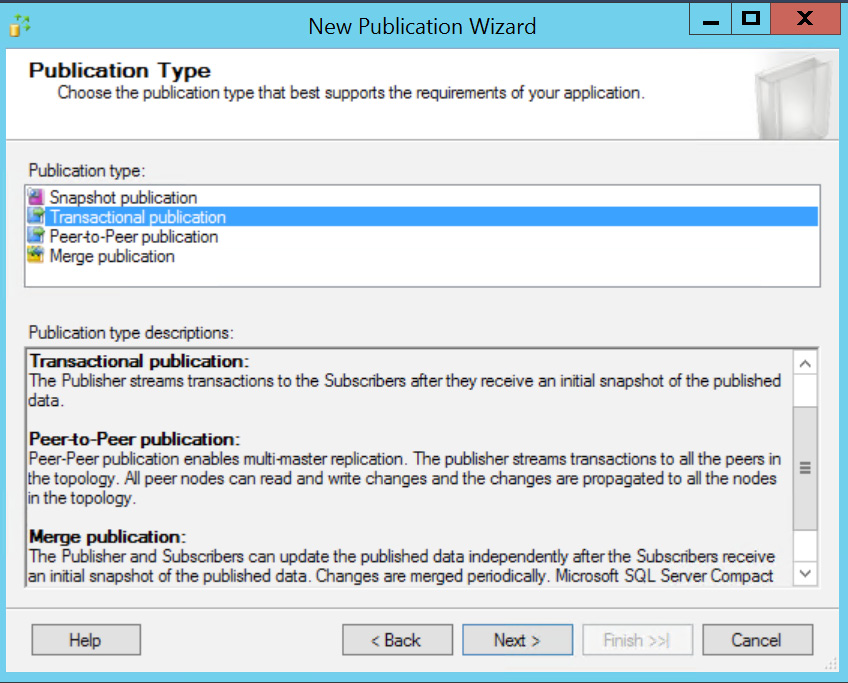848x683 pixels.
Task: Click the Peer-to-Peer publication icon
Action: pos(36,236)
